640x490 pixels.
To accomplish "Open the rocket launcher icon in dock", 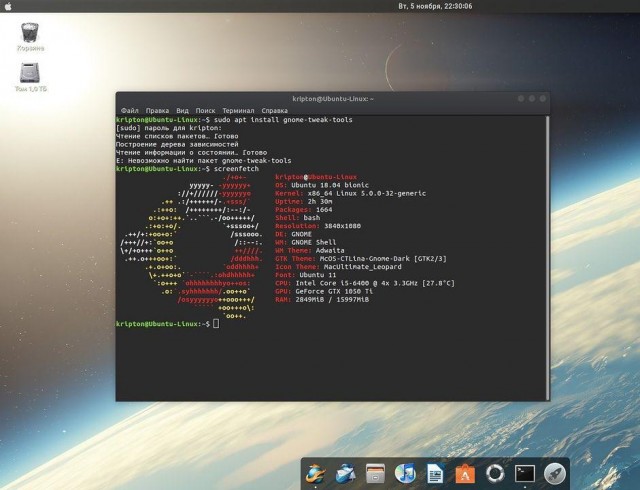I will coord(555,474).
